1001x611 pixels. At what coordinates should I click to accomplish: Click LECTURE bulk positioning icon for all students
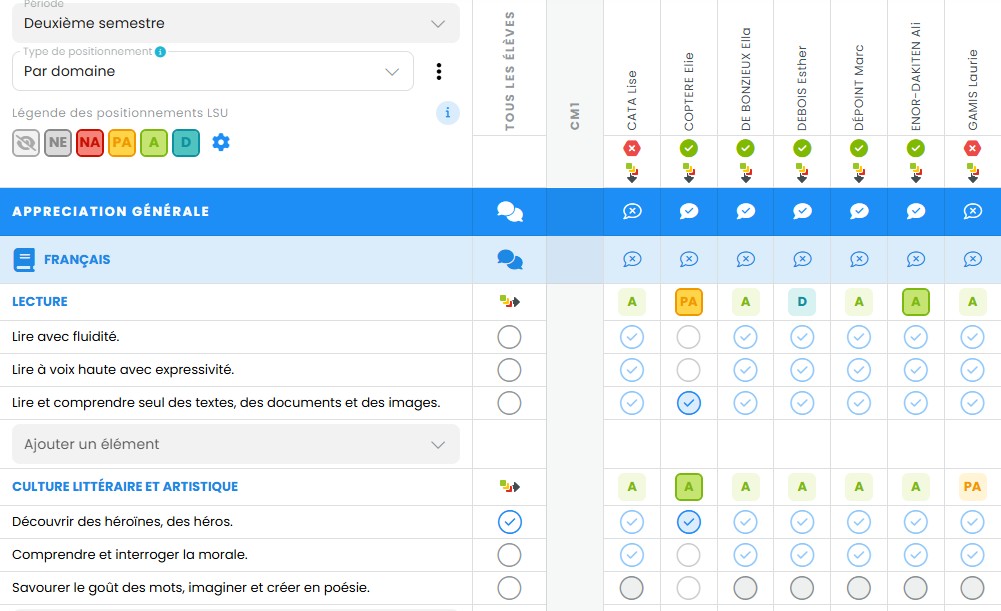pos(509,301)
